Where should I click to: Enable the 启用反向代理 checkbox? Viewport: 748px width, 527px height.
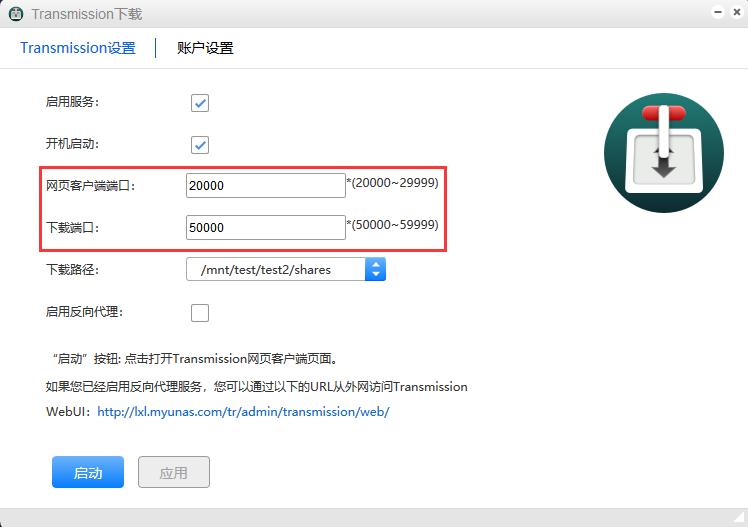pos(200,313)
